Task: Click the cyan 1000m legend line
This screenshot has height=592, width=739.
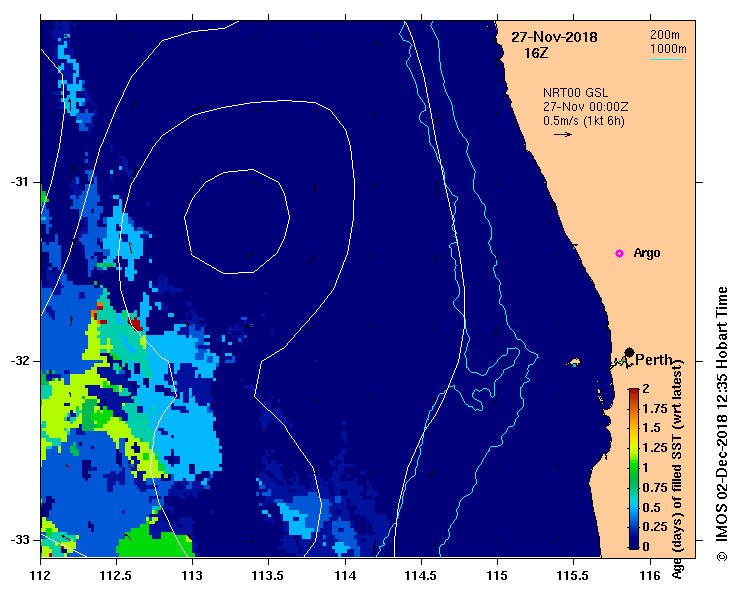Action: point(666,59)
